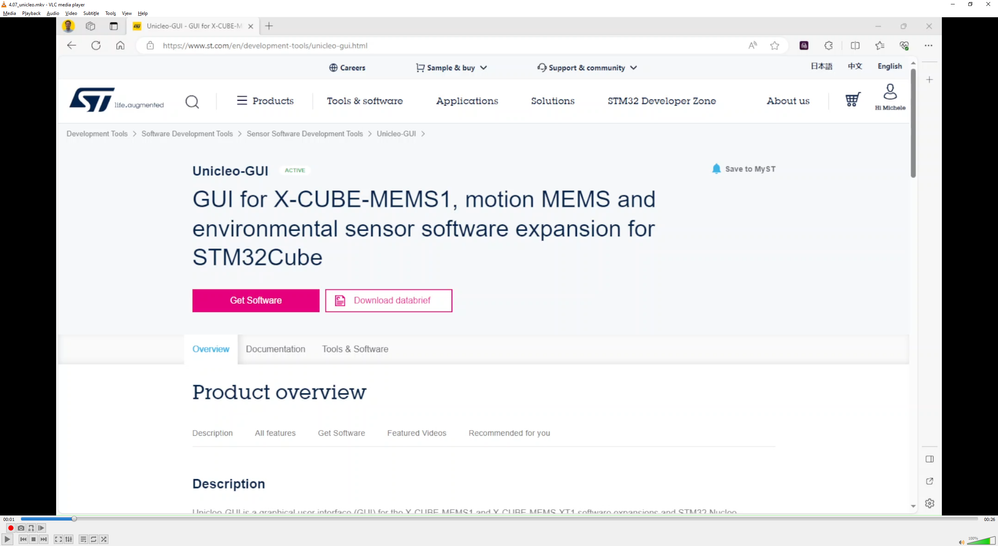Toggle the A-B loop button in VLC

(x=31, y=528)
